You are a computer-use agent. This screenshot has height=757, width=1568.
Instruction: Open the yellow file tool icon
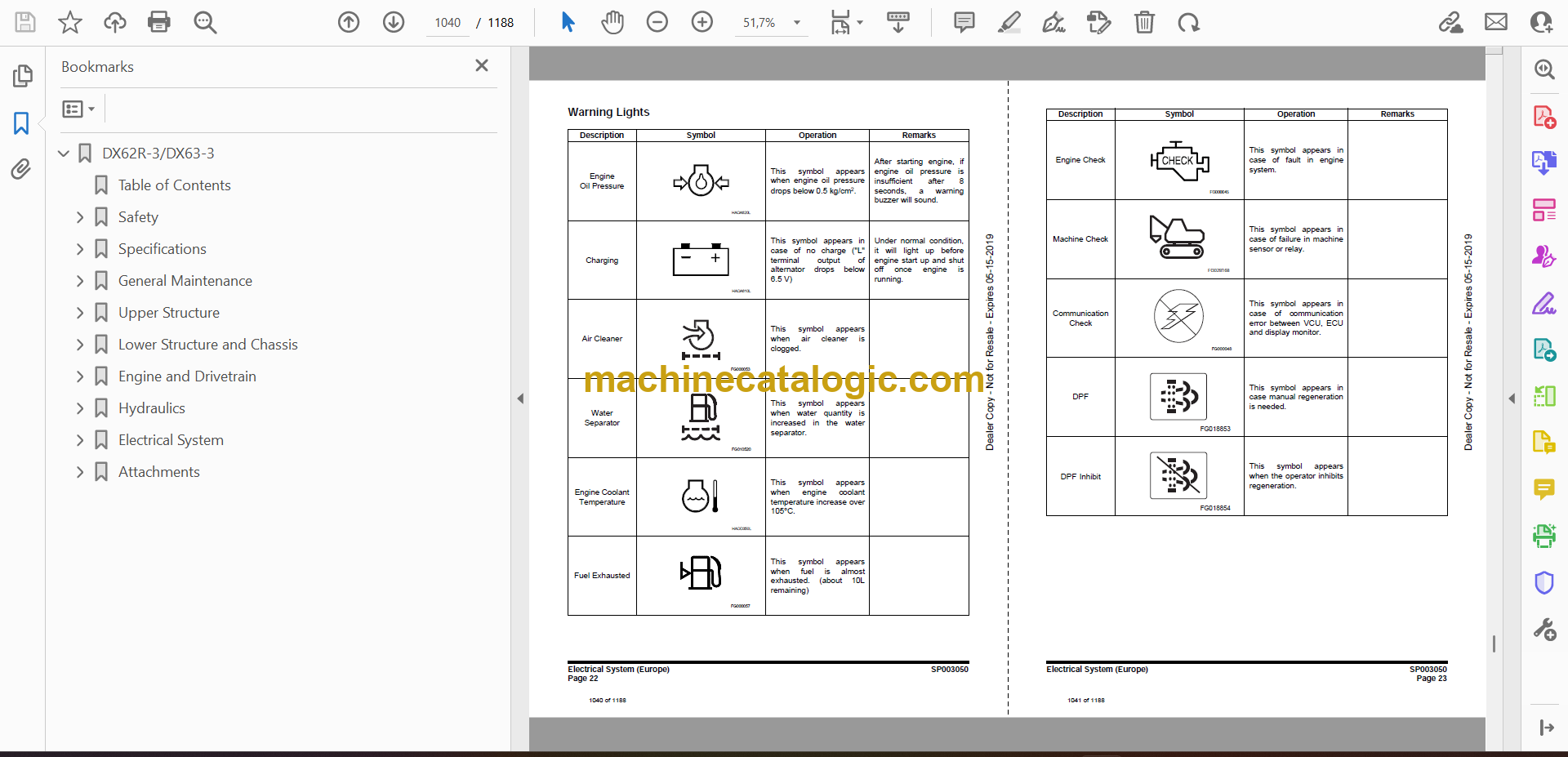[1544, 443]
